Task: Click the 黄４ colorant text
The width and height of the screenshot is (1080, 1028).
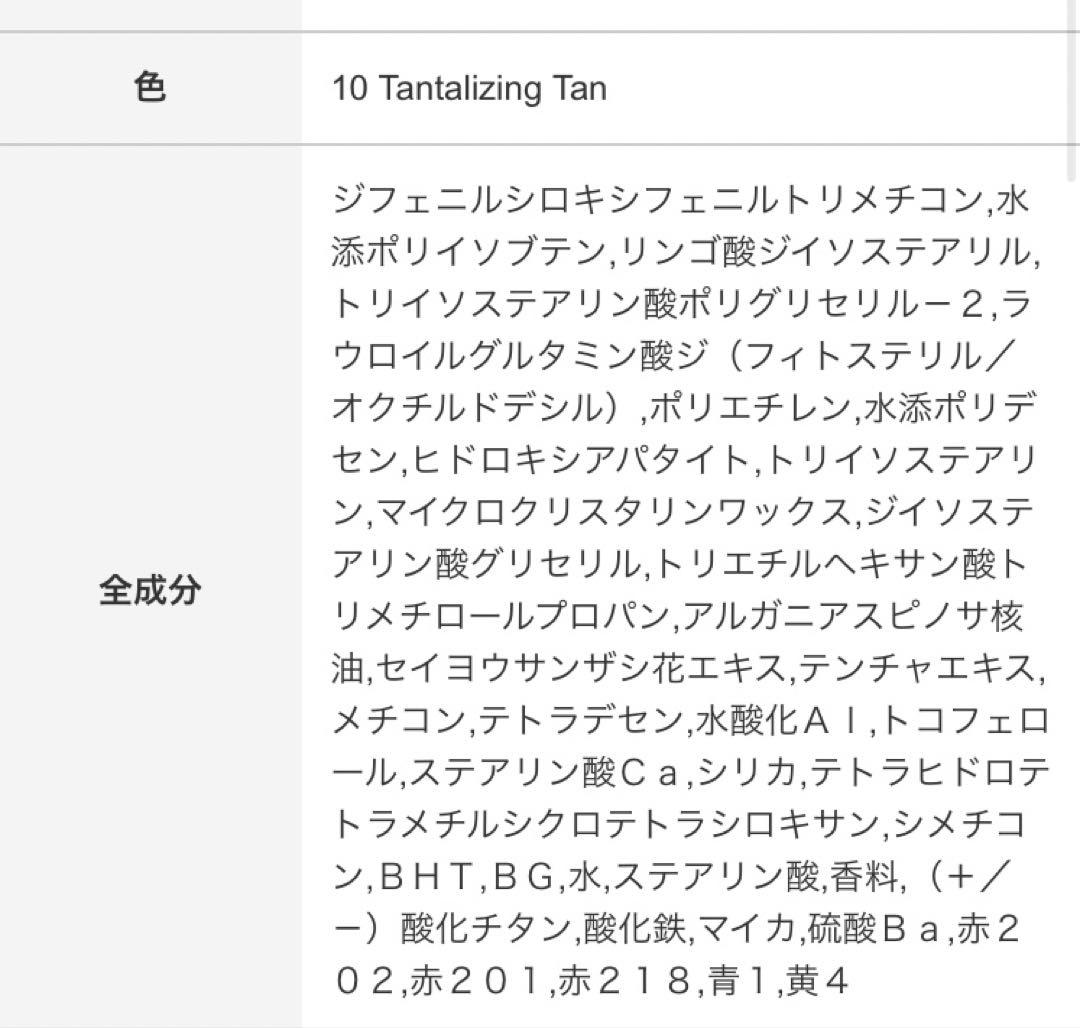Action: click(x=817, y=981)
